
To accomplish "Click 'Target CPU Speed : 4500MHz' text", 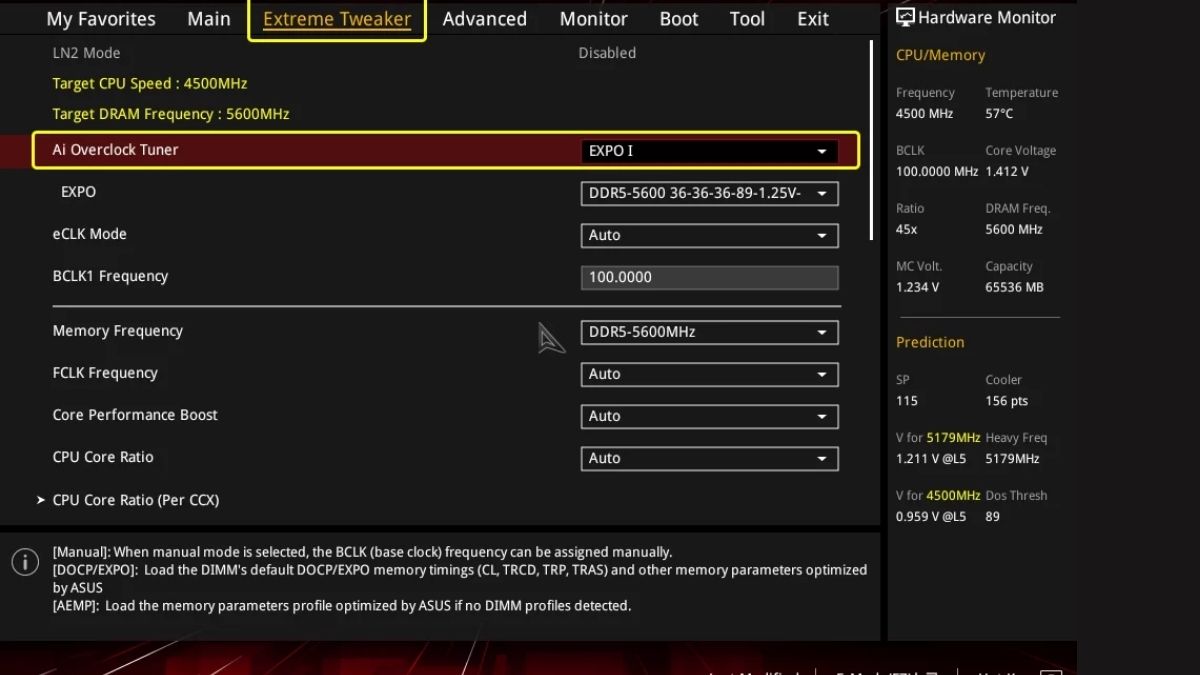I will pyautogui.click(x=150, y=84).
